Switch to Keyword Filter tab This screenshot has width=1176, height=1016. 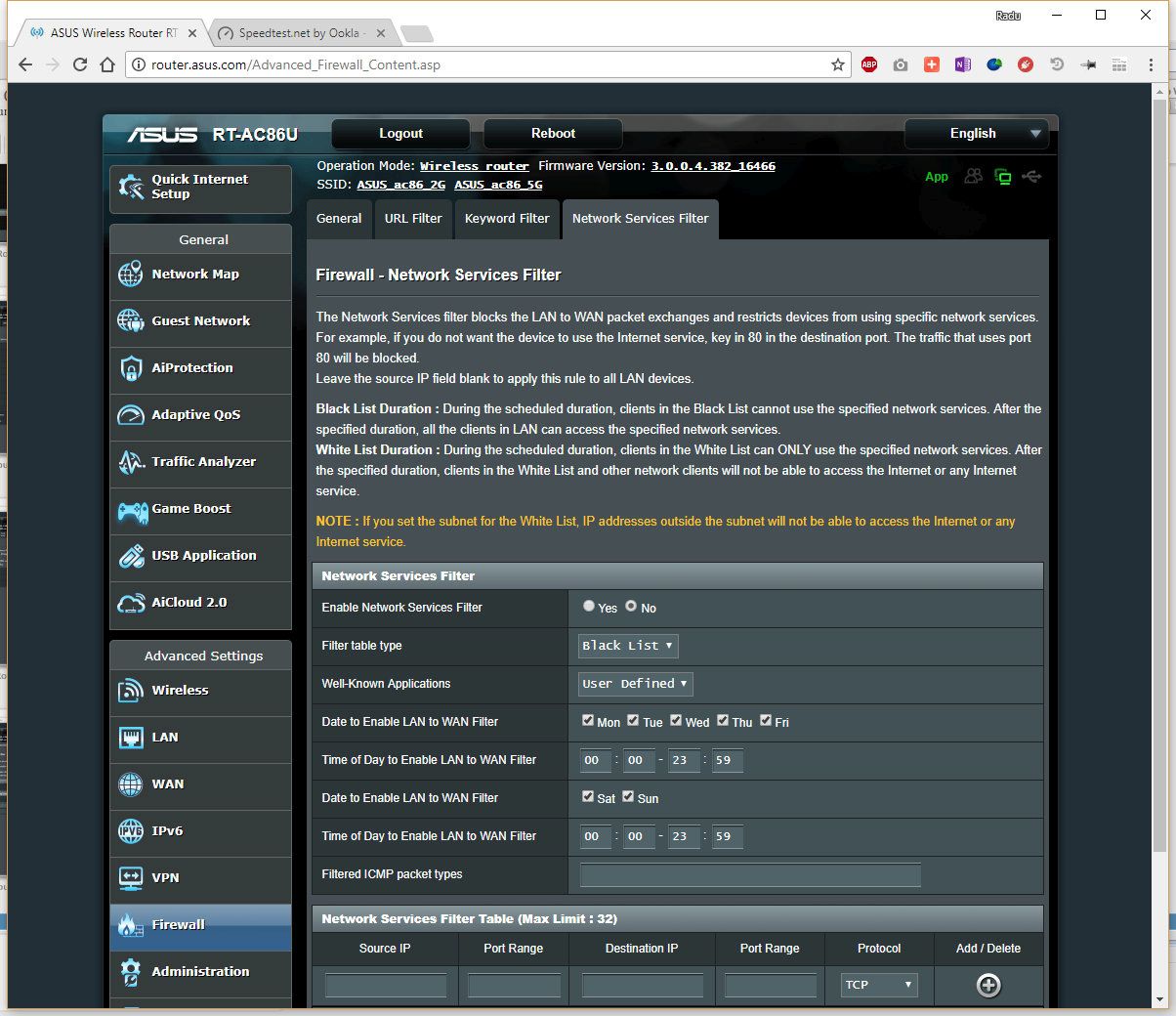coord(507,219)
